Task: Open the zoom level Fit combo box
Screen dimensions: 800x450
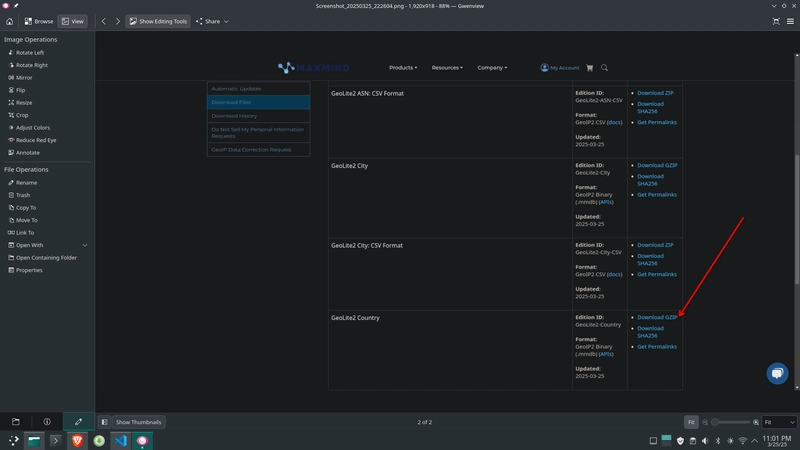Action: coord(779,422)
